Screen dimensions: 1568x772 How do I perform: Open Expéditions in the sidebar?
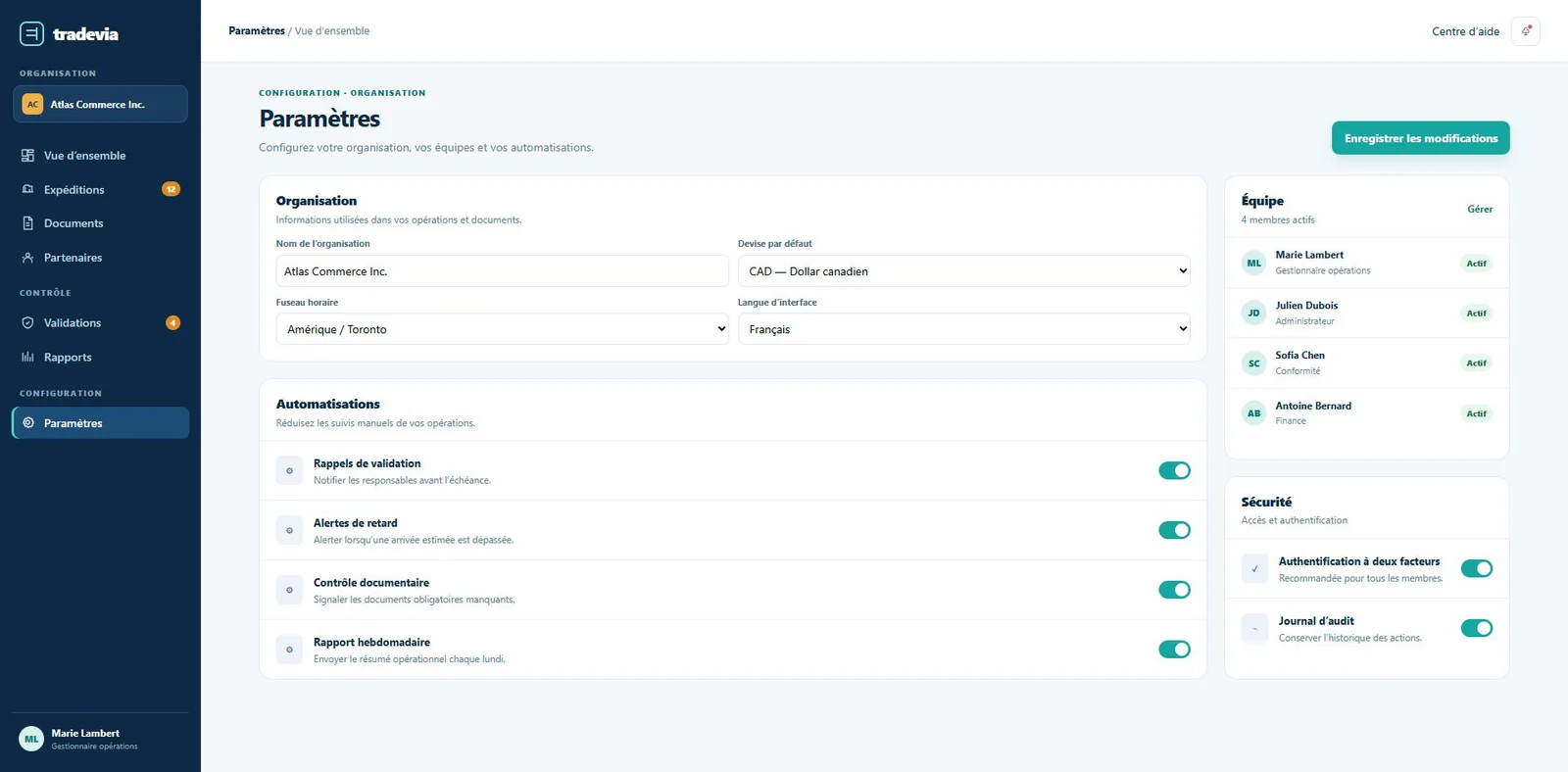point(100,189)
